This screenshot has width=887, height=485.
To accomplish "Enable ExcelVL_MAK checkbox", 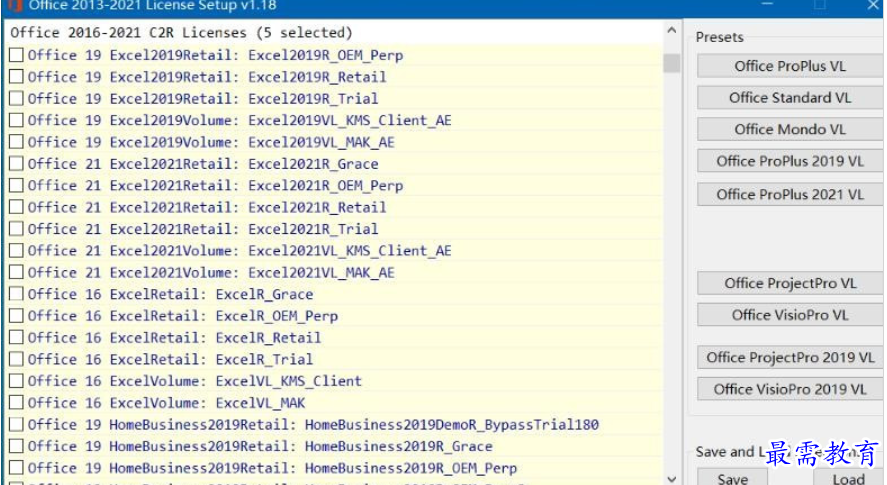I will pyautogui.click(x=16, y=402).
